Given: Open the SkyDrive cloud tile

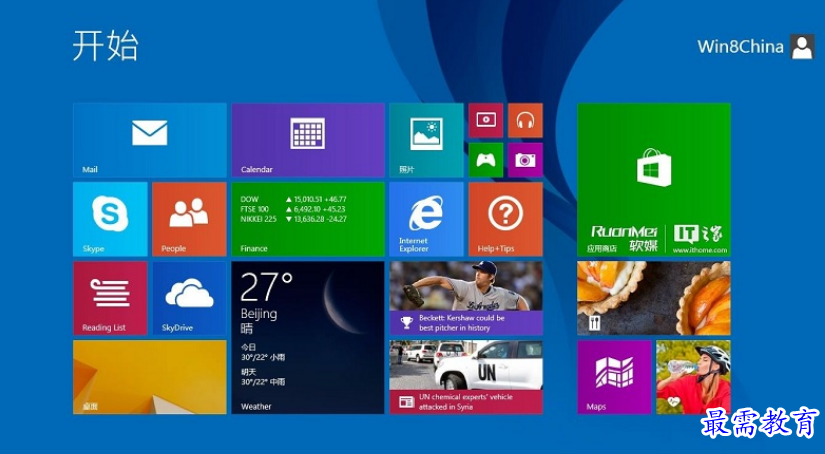Looking at the screenshot, I should [x=189, y=298].
